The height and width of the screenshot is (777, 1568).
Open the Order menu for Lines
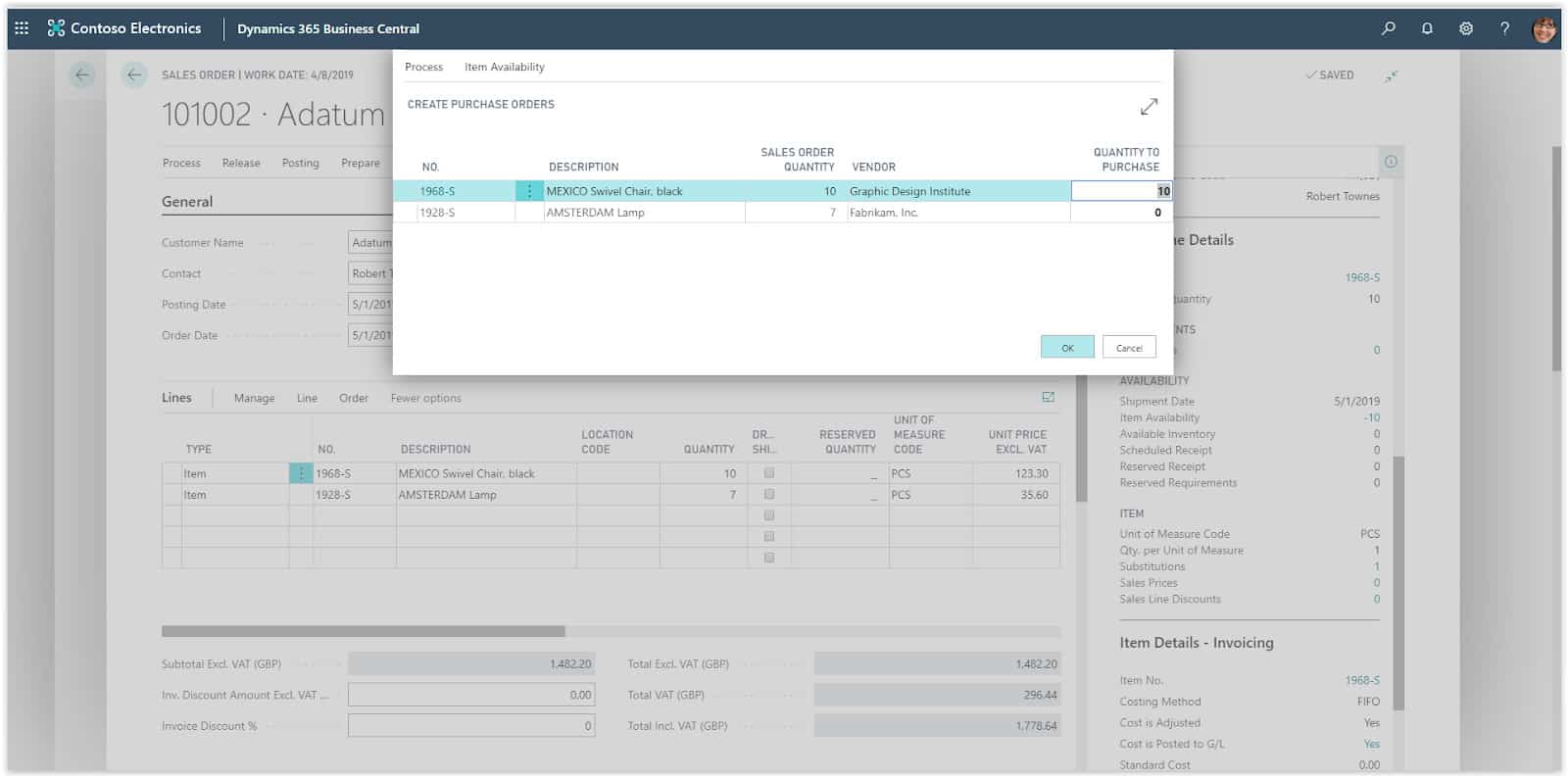(x=354, y=398)
